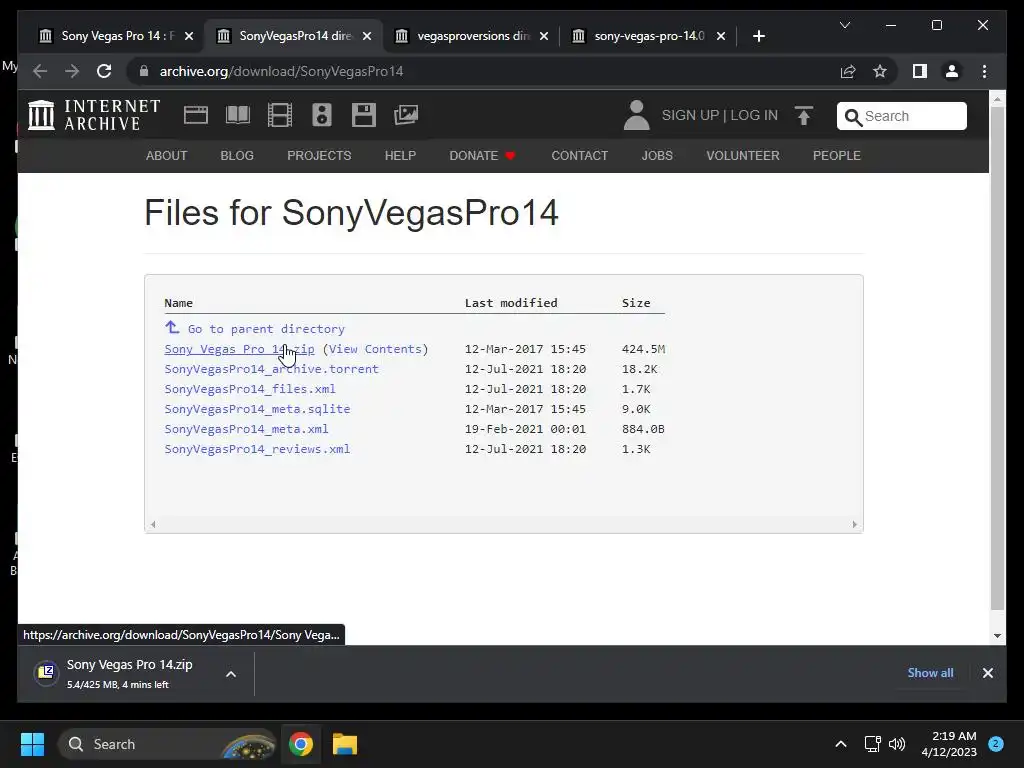Open the PEOPLE menu item
Viewport: 1024px width, 768px height.
tap(837, 155)
